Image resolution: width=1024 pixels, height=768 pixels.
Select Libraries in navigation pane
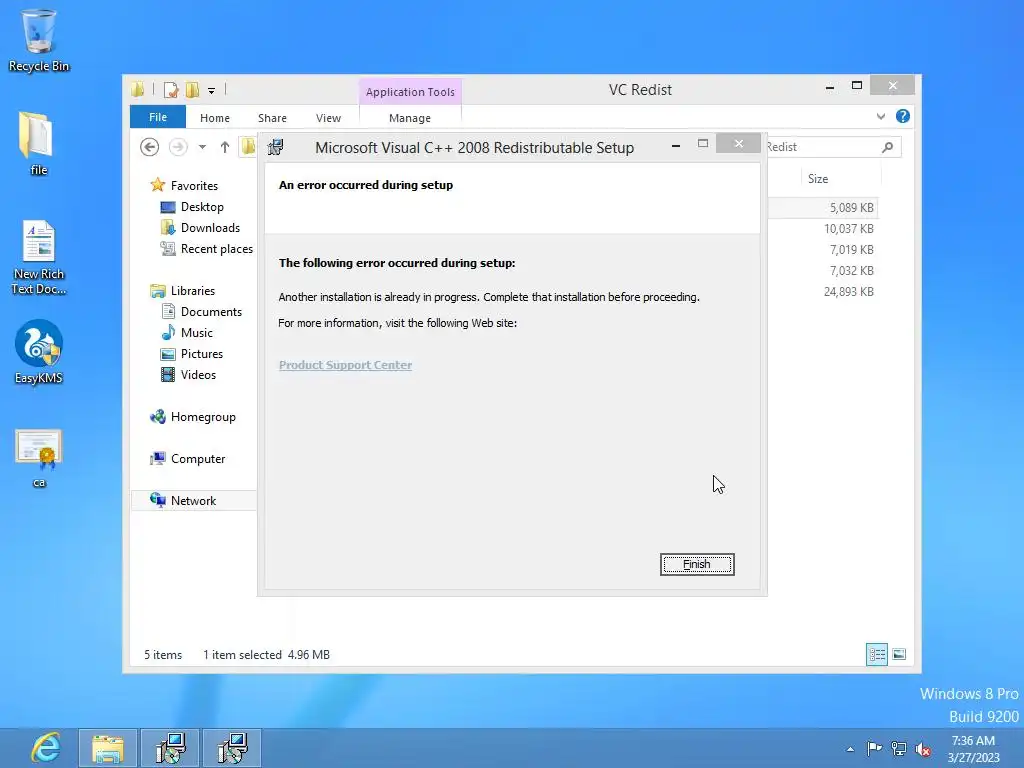(192, 291)
